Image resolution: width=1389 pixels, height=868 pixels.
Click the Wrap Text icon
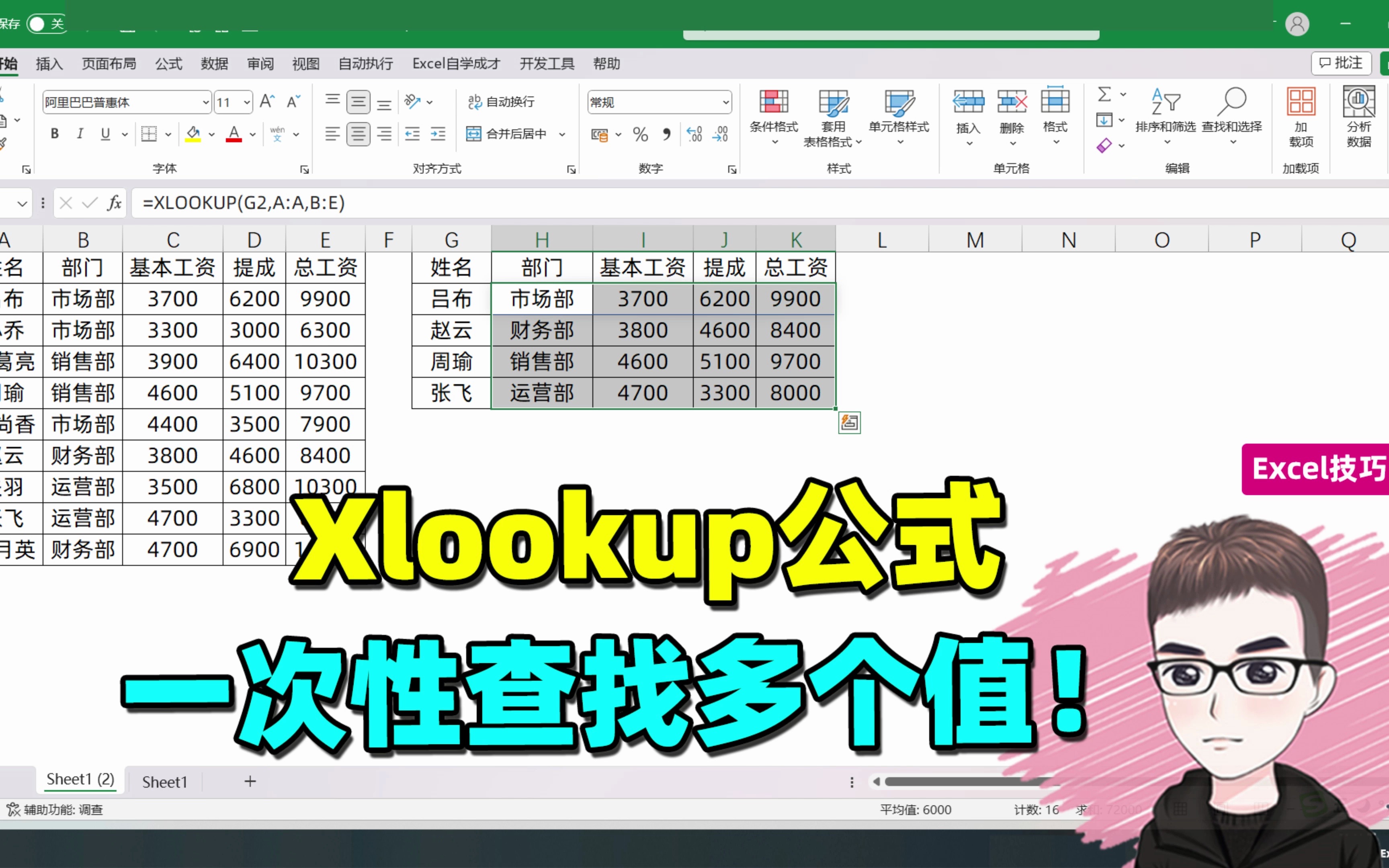click(x=475, y=102)
